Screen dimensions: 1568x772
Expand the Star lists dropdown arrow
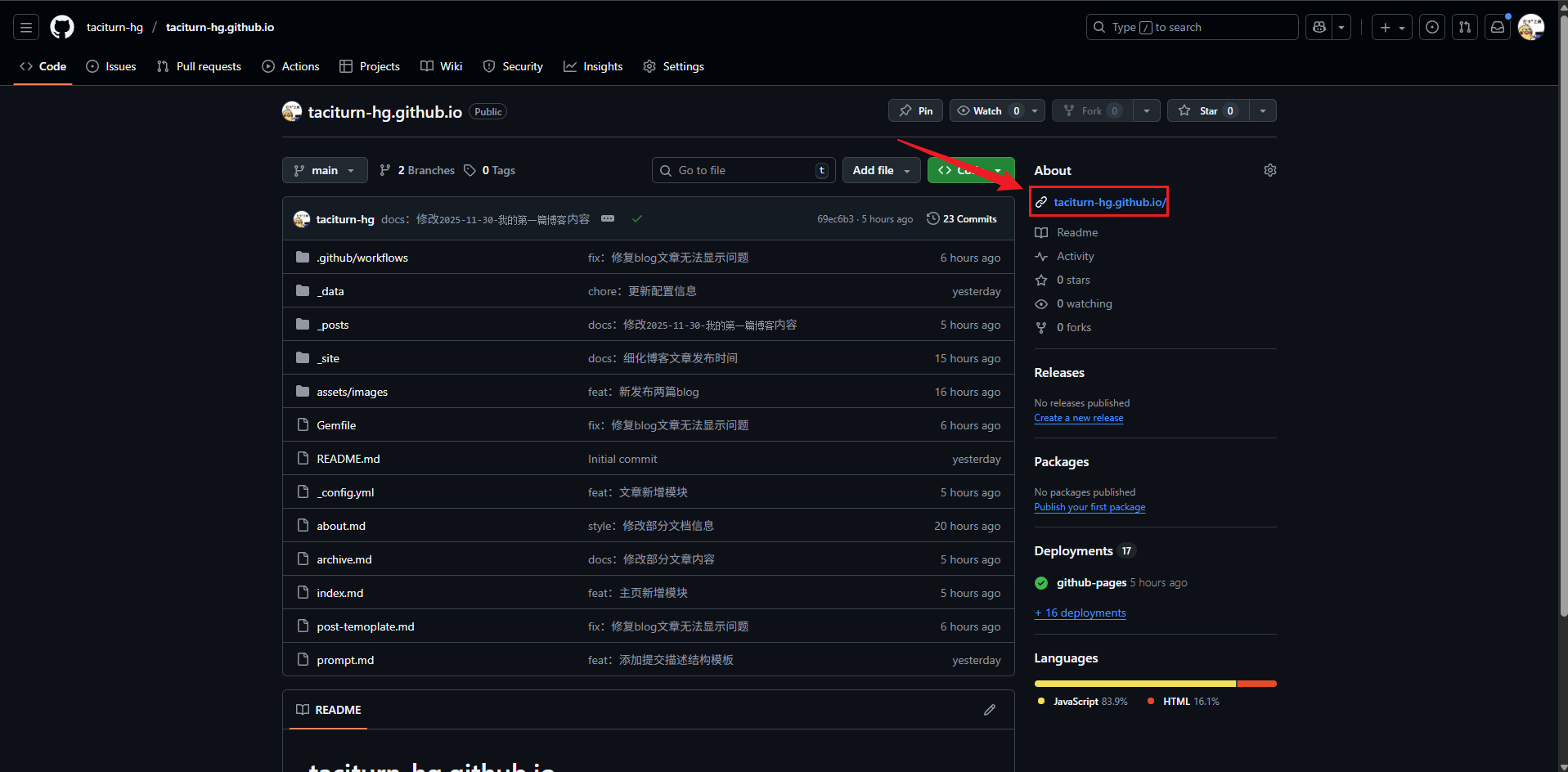[x=1262, y=110]
